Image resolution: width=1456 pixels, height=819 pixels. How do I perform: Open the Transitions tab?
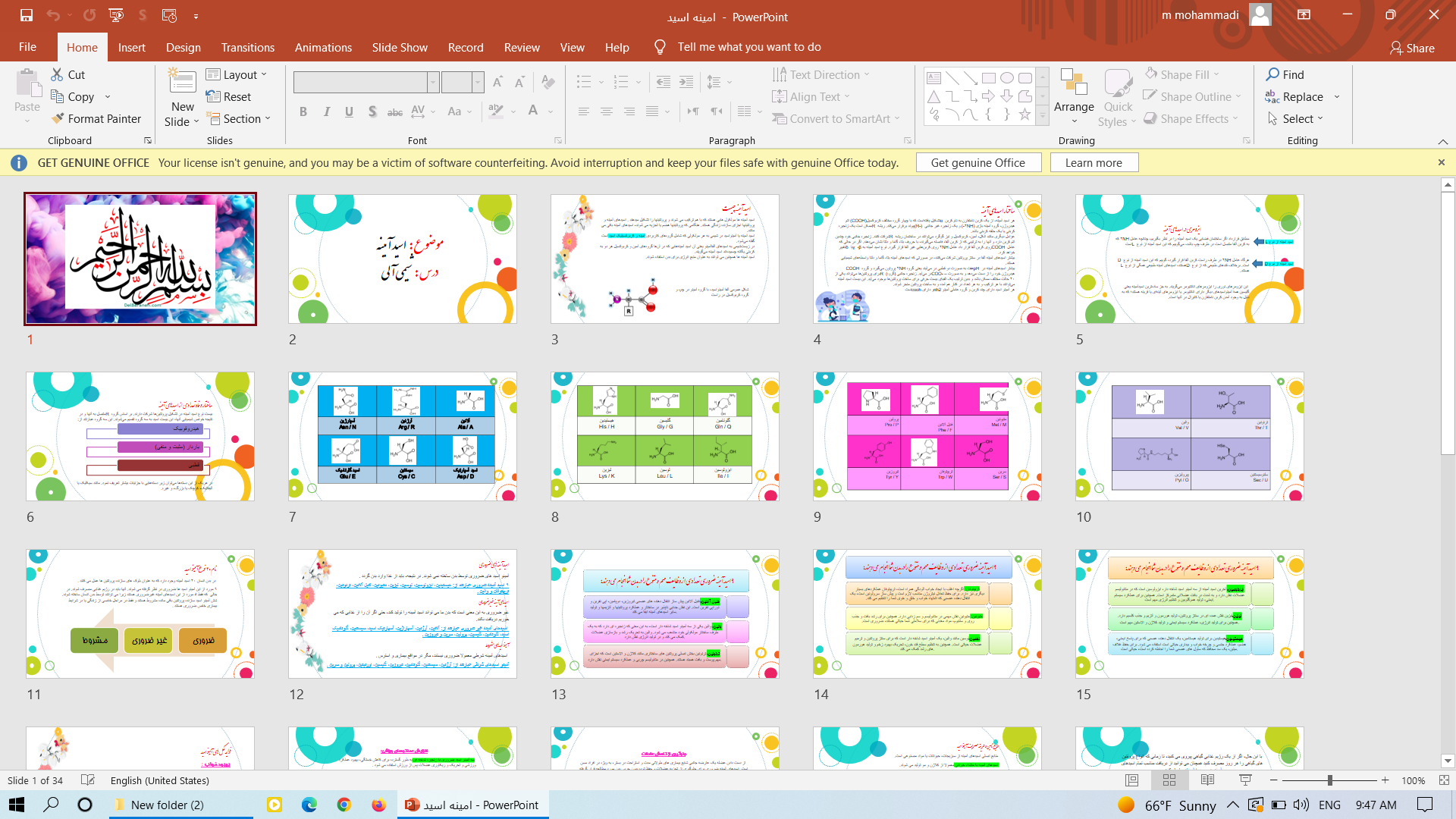coord(247,47)
